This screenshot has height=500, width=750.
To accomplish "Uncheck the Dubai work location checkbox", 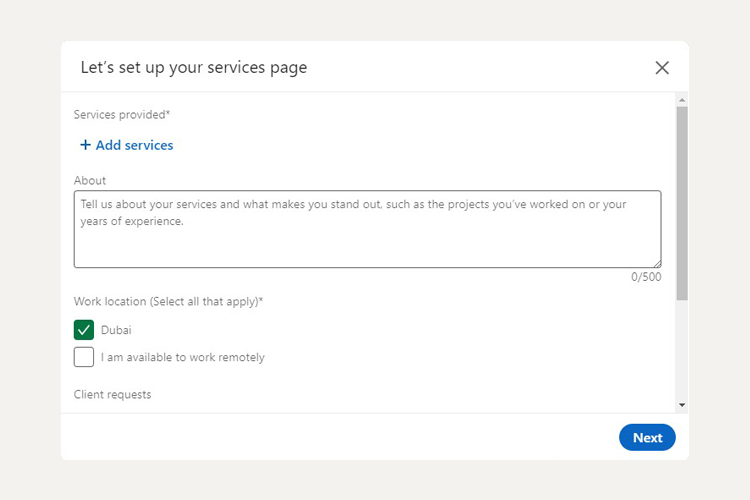I will (x=84, y=330).
